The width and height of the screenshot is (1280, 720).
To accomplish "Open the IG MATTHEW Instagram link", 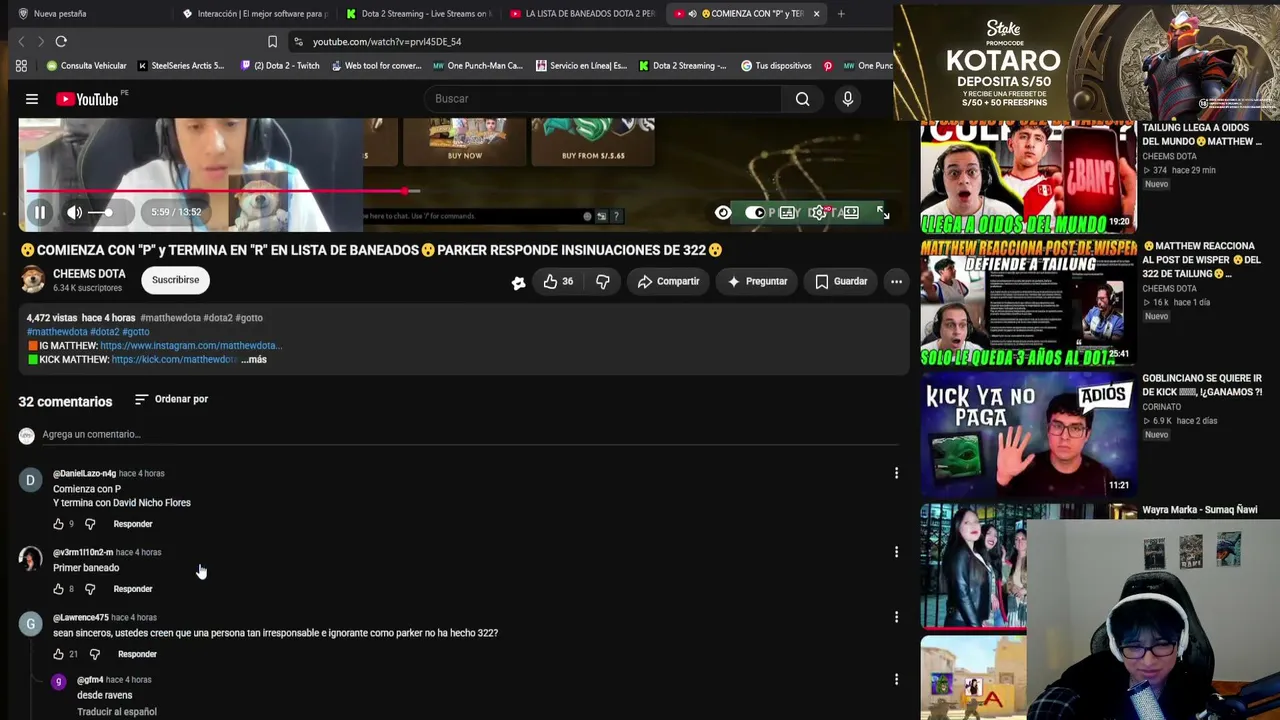I will pos(191,345).
